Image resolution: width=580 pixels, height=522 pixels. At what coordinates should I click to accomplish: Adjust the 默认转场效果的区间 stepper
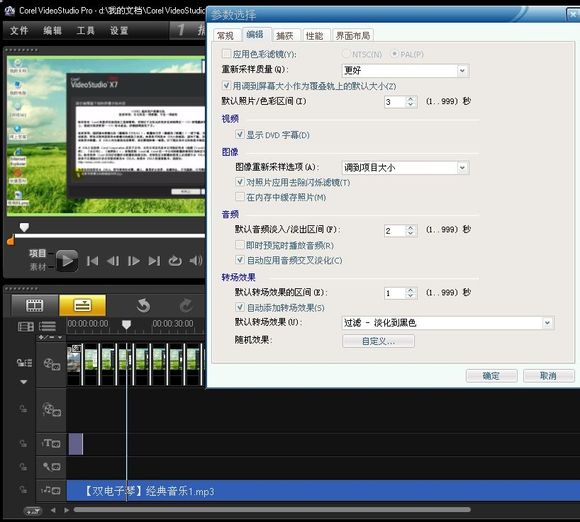[410, 293]
